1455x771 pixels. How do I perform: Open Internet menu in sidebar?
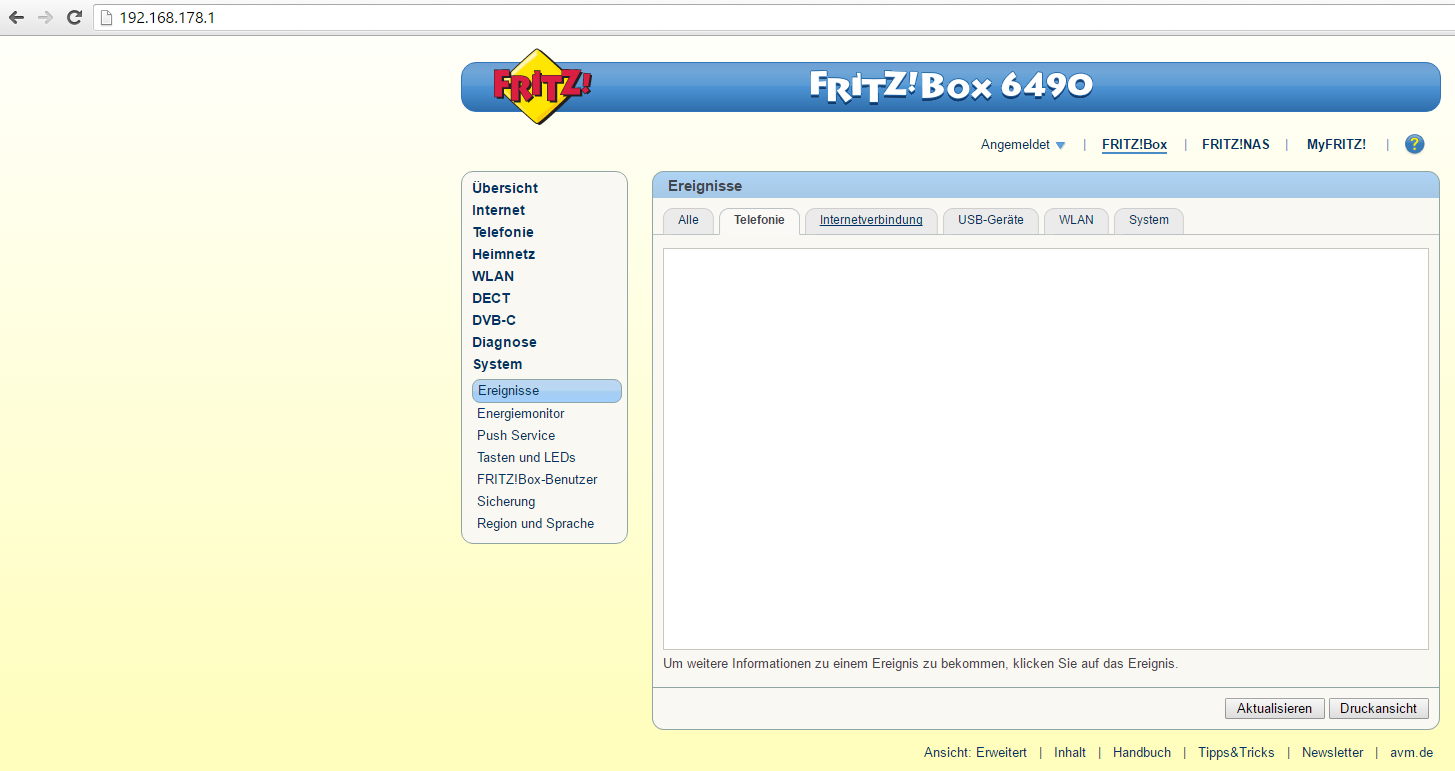click(498, 210)
